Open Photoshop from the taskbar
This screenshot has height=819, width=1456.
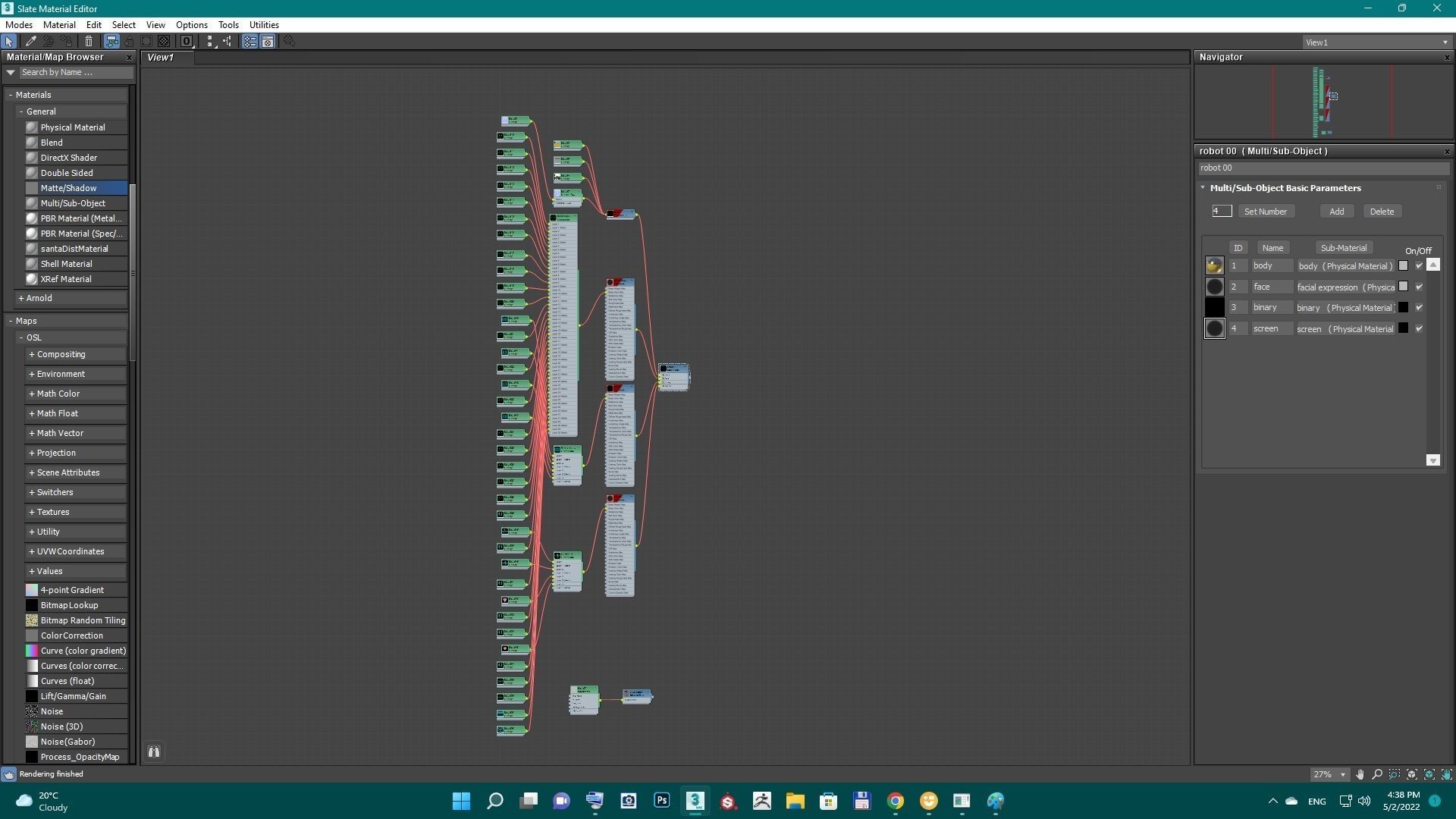click(x=661, y=801)
